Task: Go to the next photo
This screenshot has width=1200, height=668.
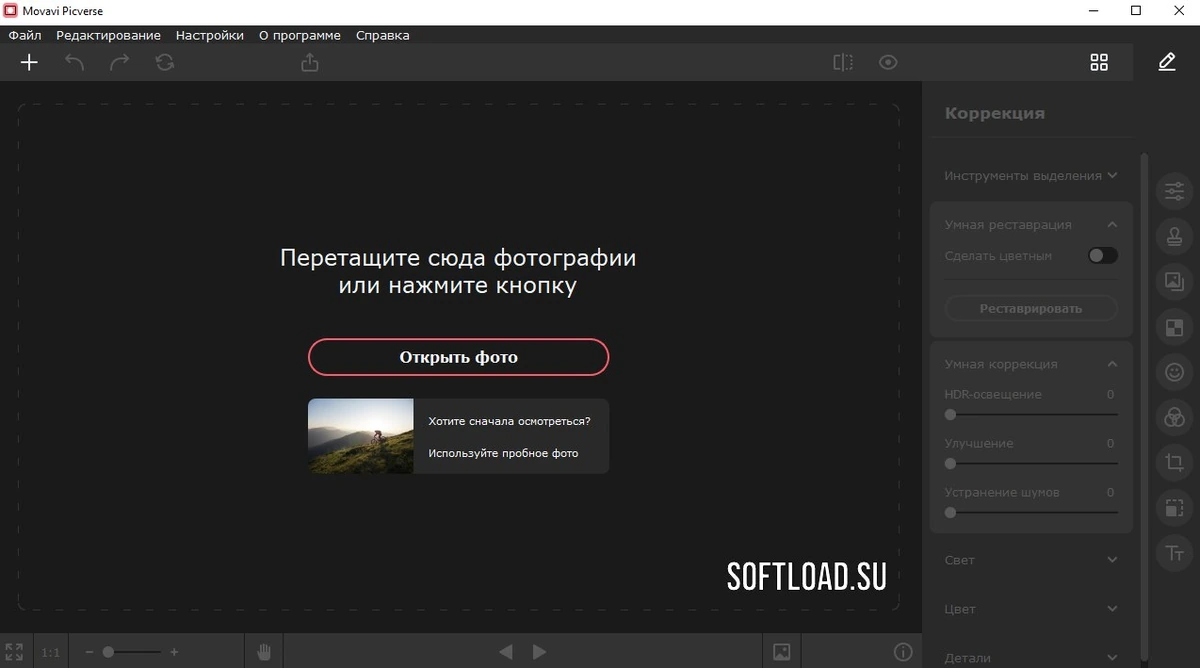Action: [540, 652]
